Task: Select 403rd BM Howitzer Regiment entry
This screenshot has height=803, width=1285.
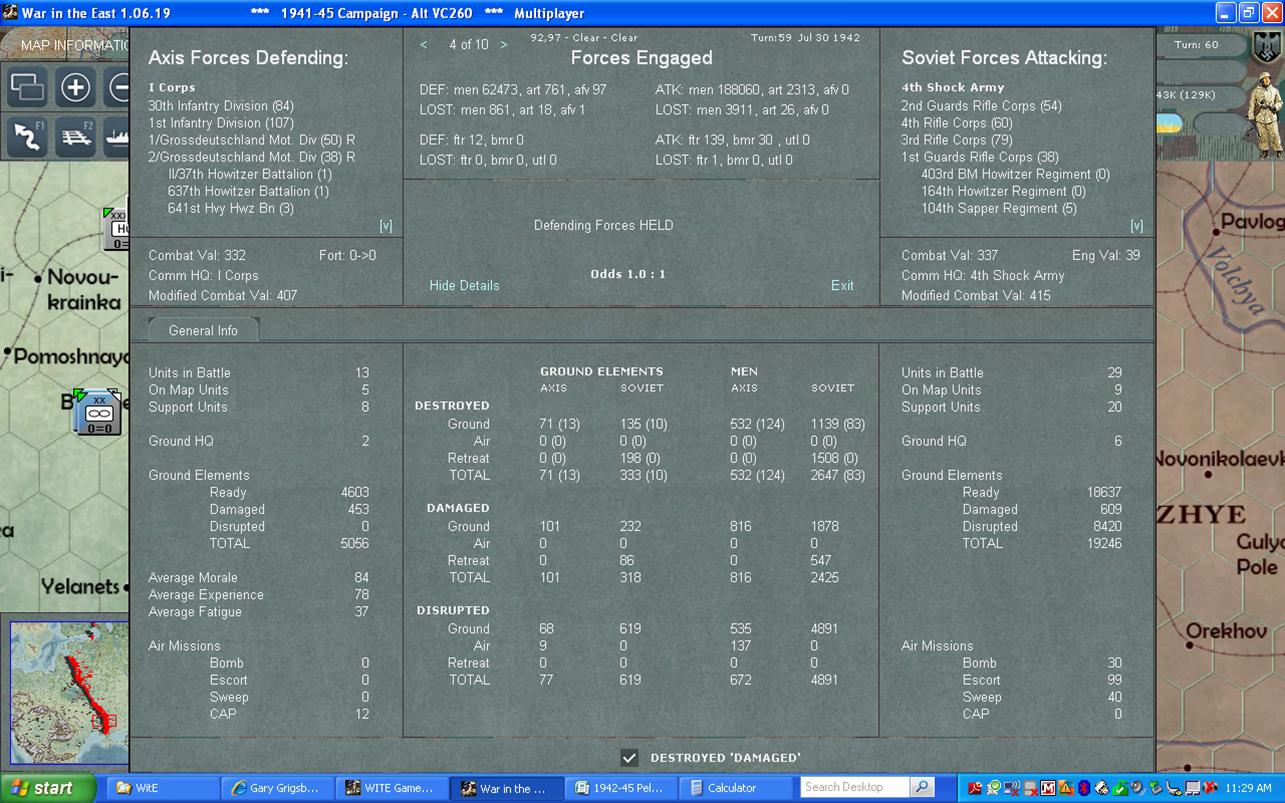Action: click(x=1015, y=174)
